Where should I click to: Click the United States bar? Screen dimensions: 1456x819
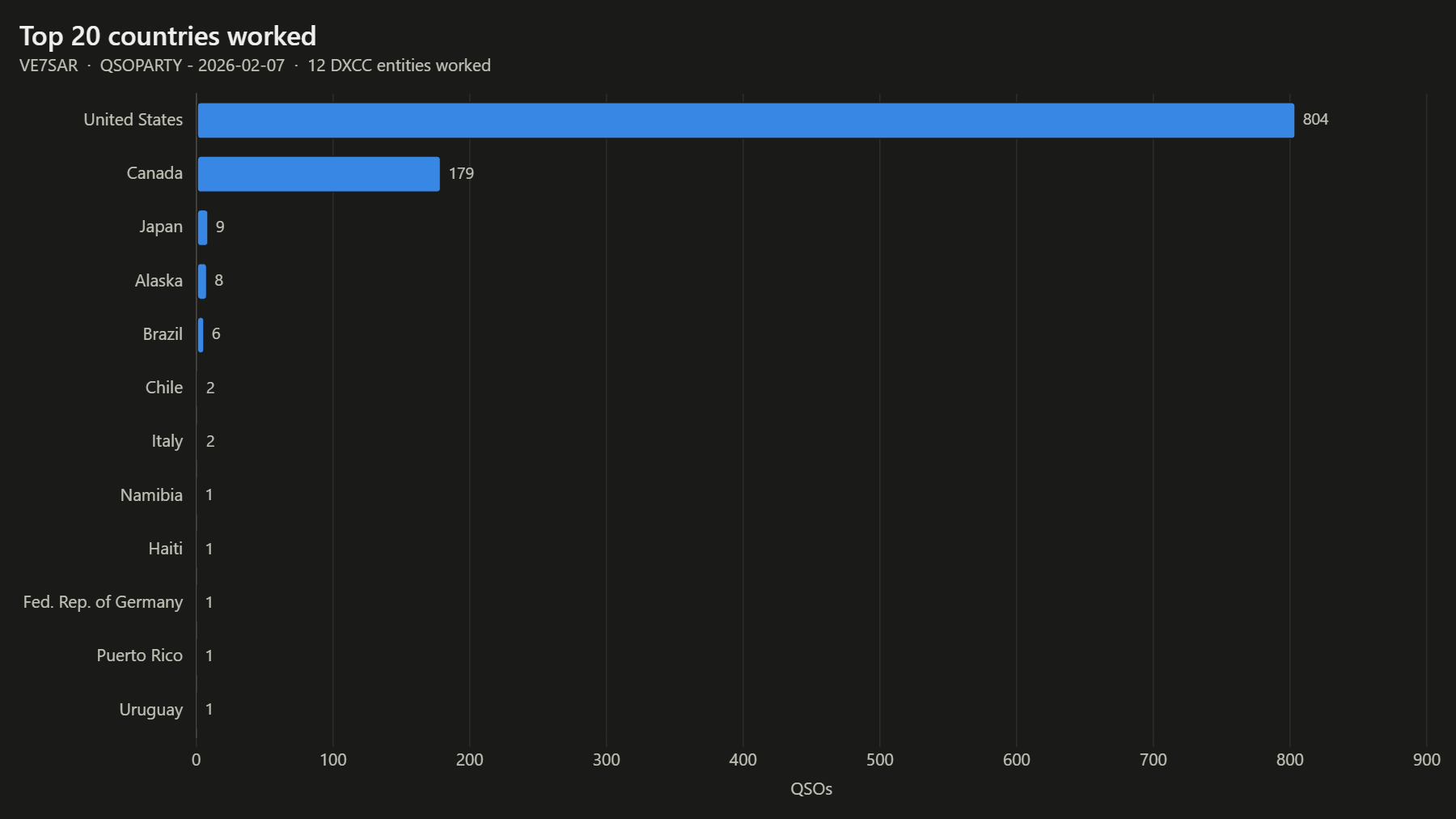746,120
